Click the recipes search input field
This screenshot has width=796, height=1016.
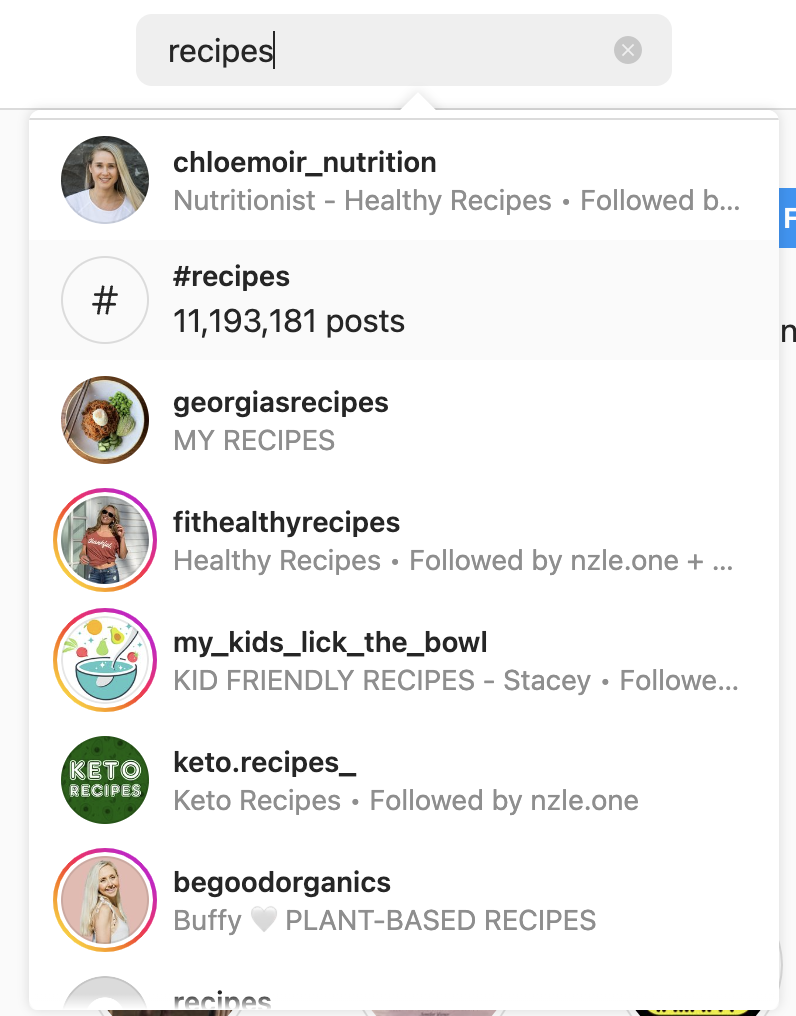380,50
